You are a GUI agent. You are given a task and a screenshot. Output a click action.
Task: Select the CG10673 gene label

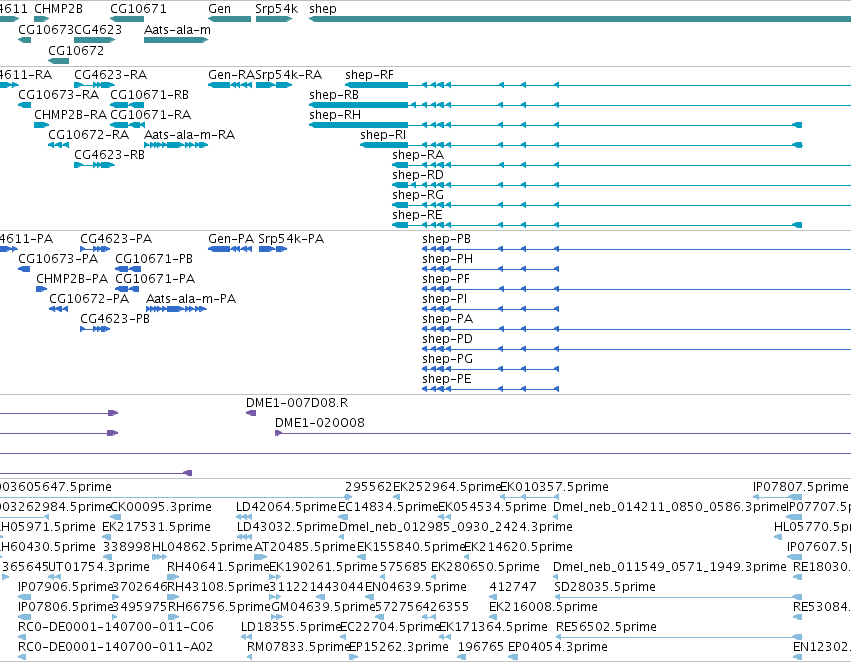[46, 29]
